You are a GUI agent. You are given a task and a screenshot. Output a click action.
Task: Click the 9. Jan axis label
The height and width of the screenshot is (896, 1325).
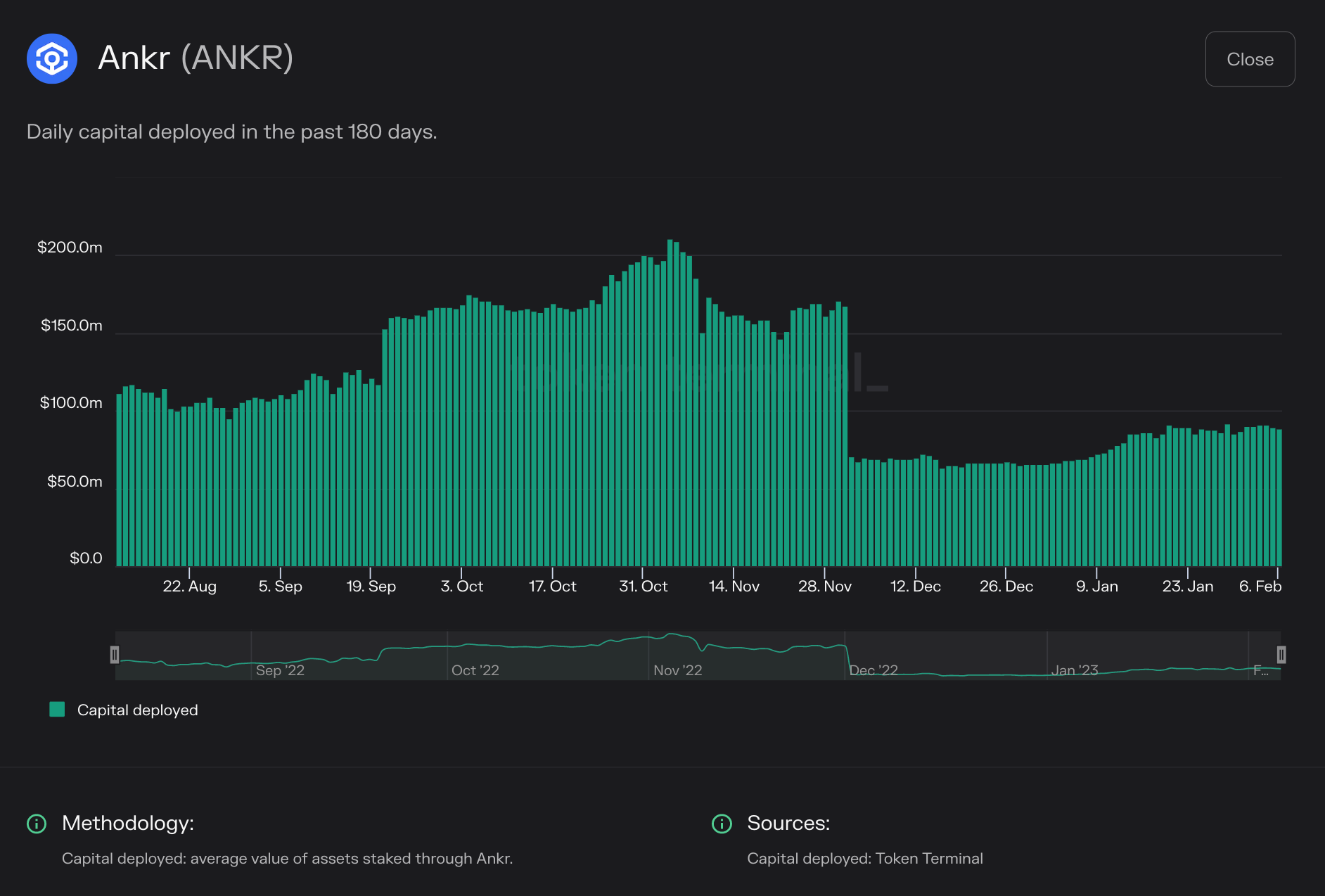coord(1097,587)
